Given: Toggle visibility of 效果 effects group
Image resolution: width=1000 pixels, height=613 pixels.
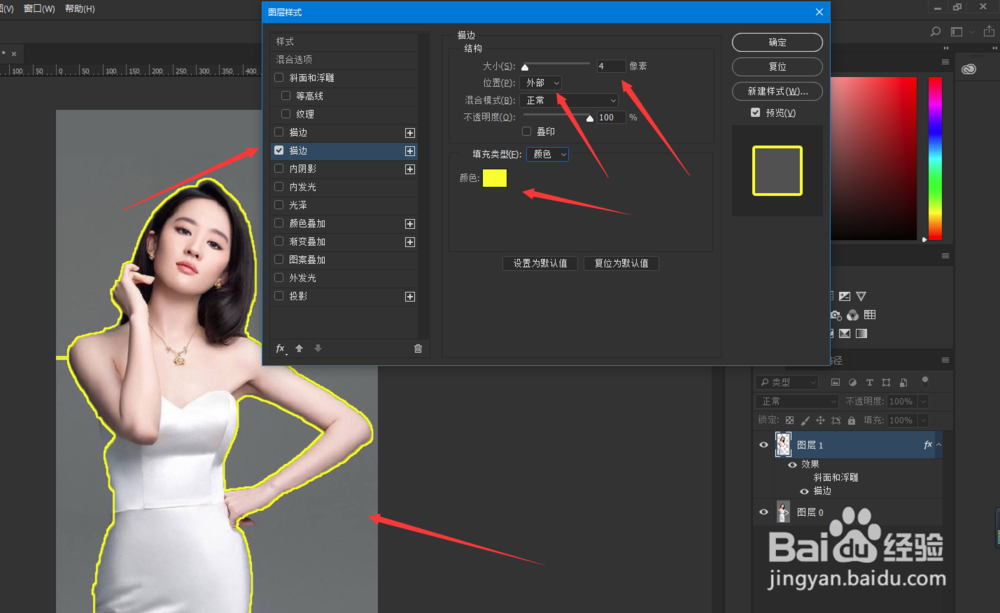Looking at the screenshot, I should click(x=793, y=465).
